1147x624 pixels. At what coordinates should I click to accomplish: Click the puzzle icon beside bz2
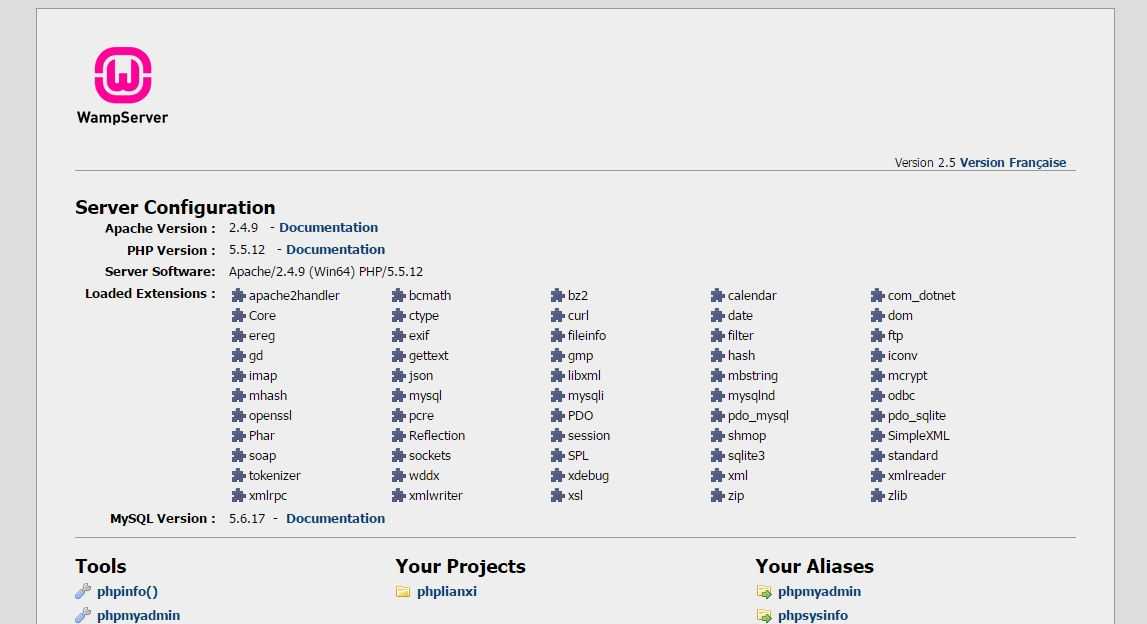[557, 296]
